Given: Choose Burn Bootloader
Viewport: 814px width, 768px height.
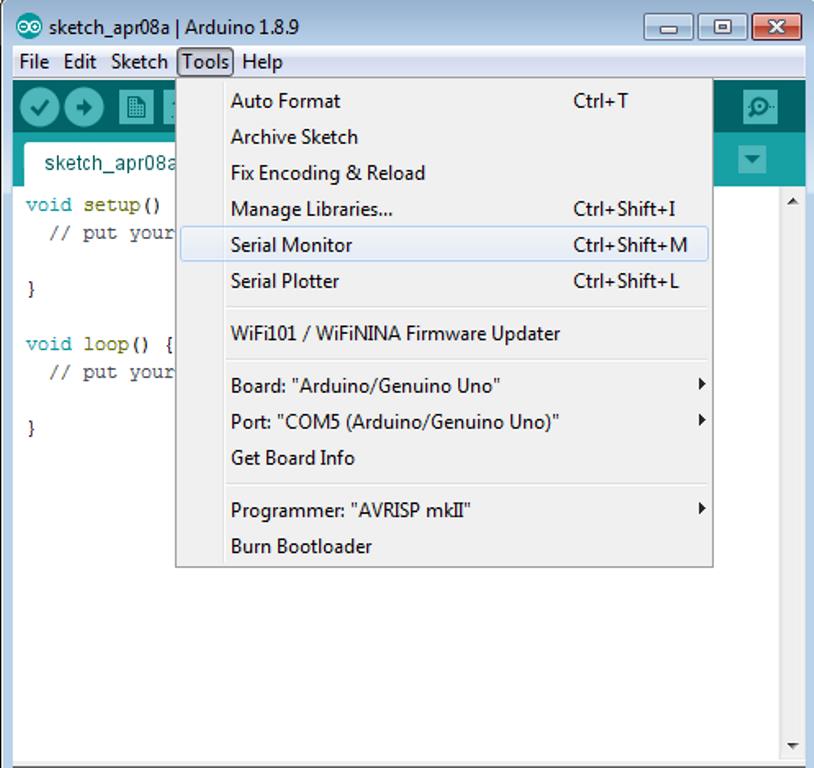Looking at the screenshot, I should 444,546.
